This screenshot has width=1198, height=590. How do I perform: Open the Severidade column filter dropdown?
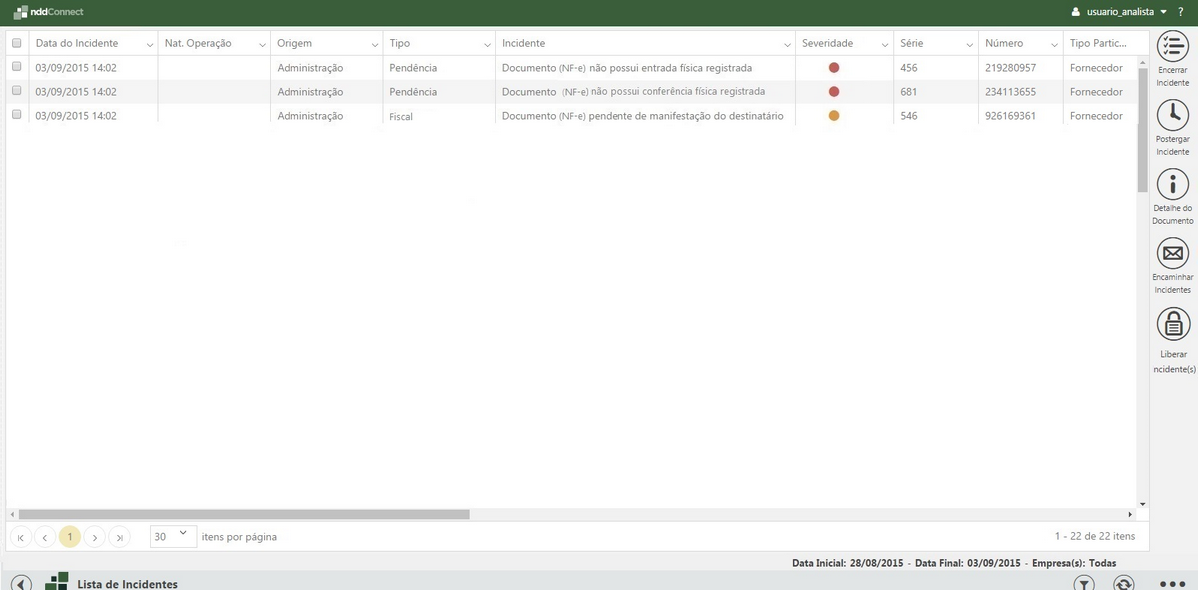click(x=884, y=43)
